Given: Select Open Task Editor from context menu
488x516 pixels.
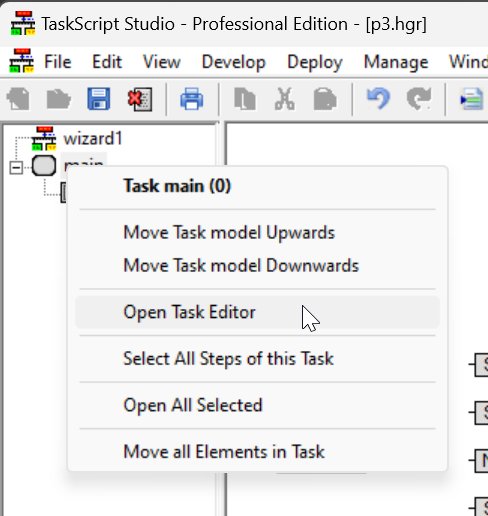Looking at the screenshot, I should (257, 312).
